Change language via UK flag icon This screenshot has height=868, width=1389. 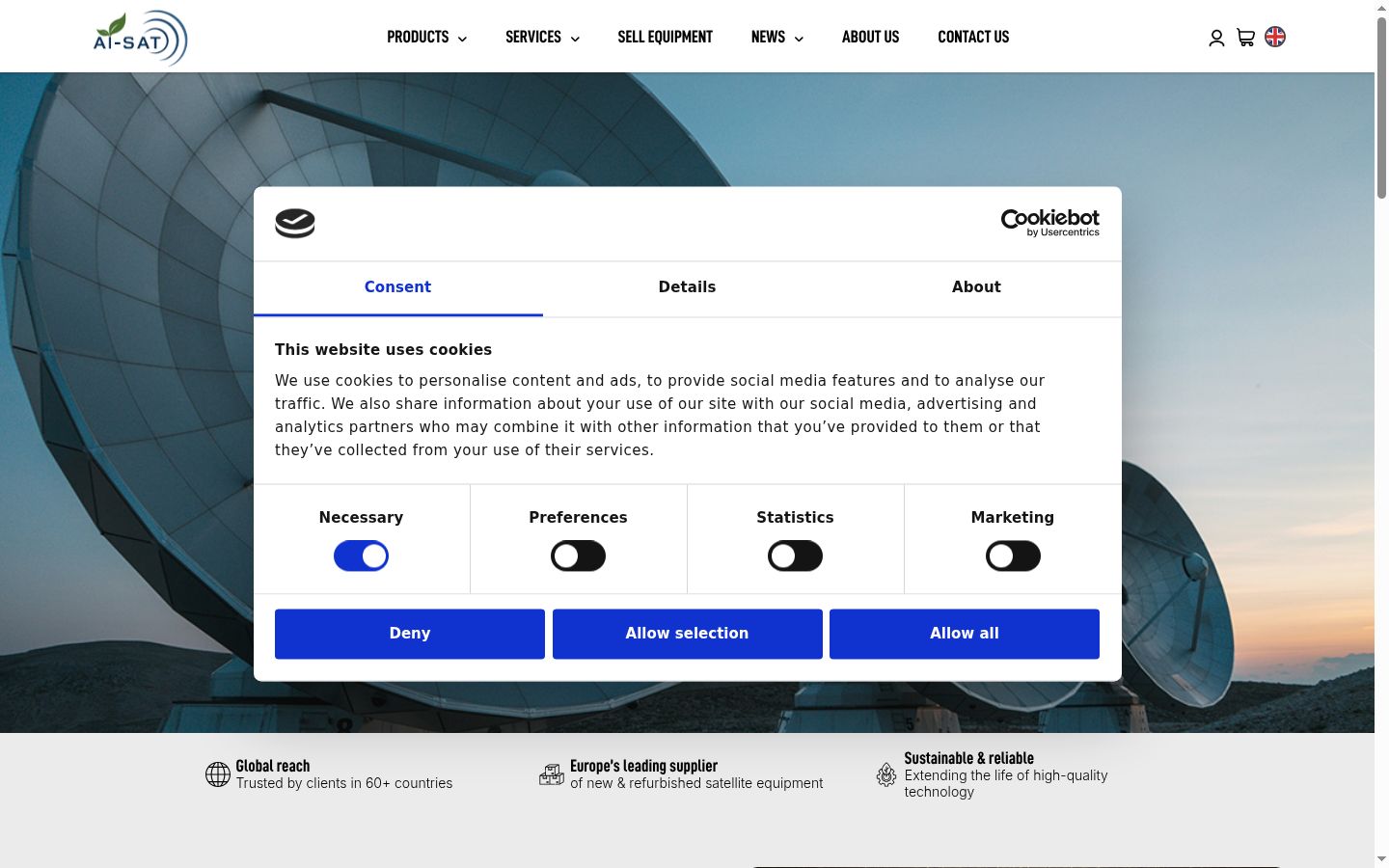click(1275, 37)
